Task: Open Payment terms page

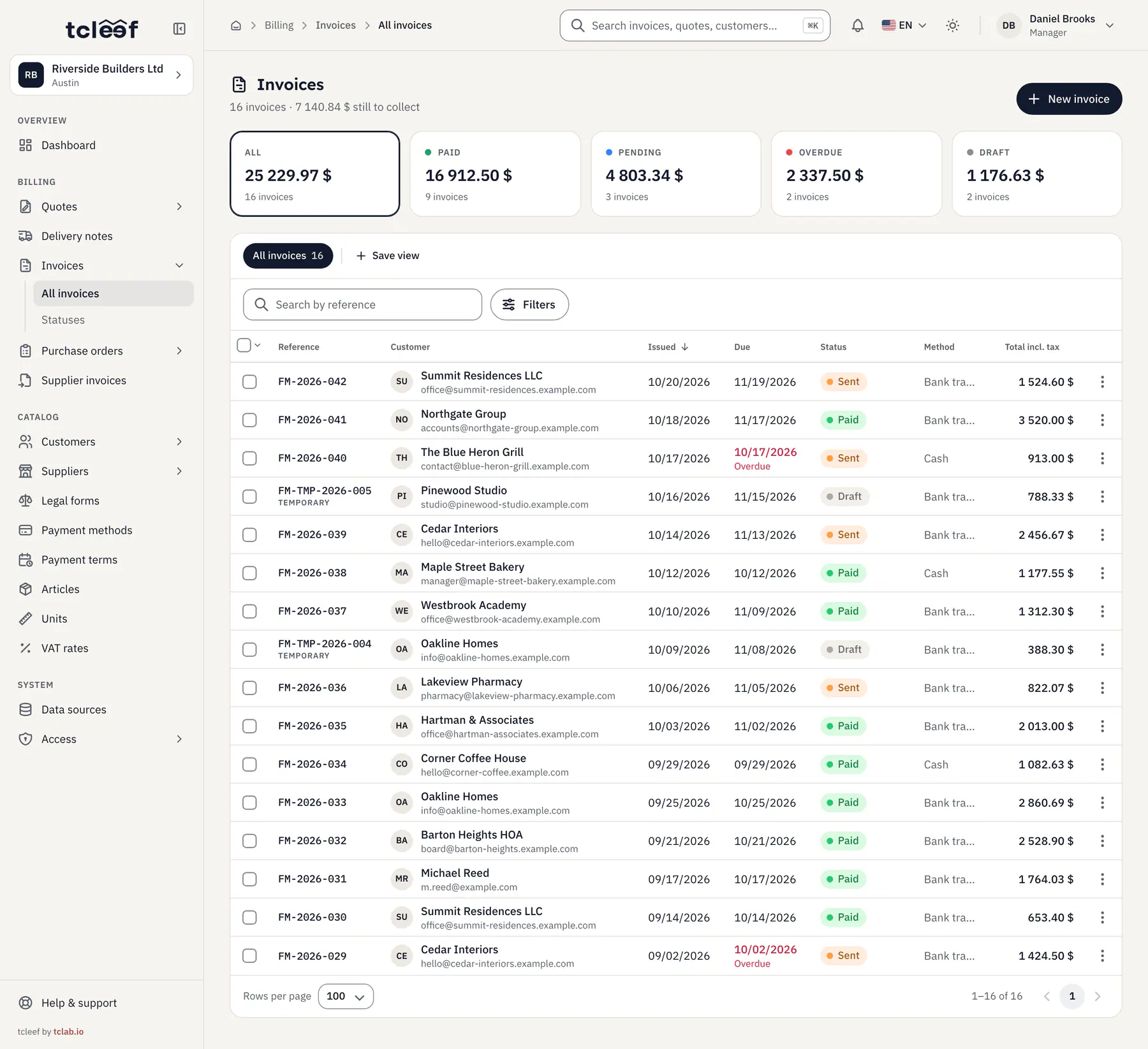Action: (102, 560)
